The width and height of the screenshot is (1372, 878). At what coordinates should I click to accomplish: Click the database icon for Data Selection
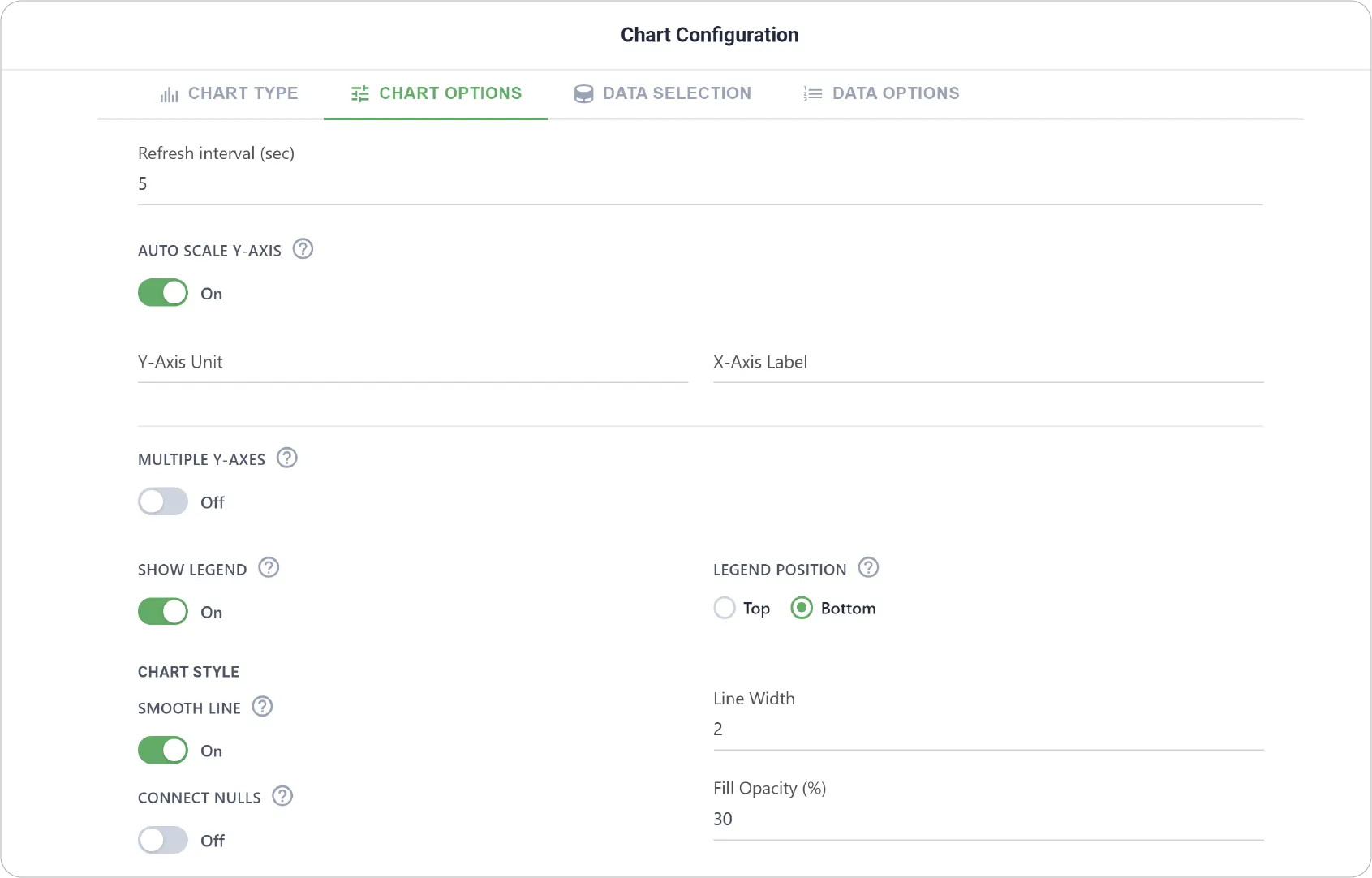pyautogui.click(x=583, y=94)
